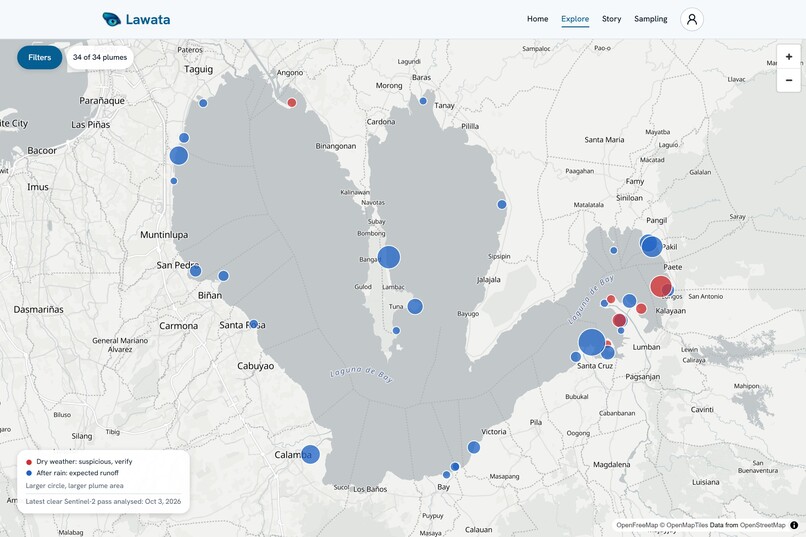Click 'Larger circle, larger plume area' note

pos(75,486)
